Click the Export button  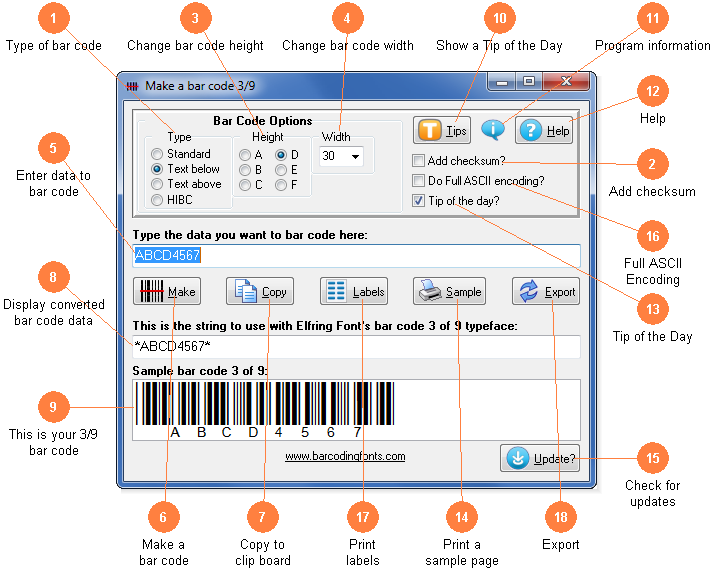pos(546,291)
